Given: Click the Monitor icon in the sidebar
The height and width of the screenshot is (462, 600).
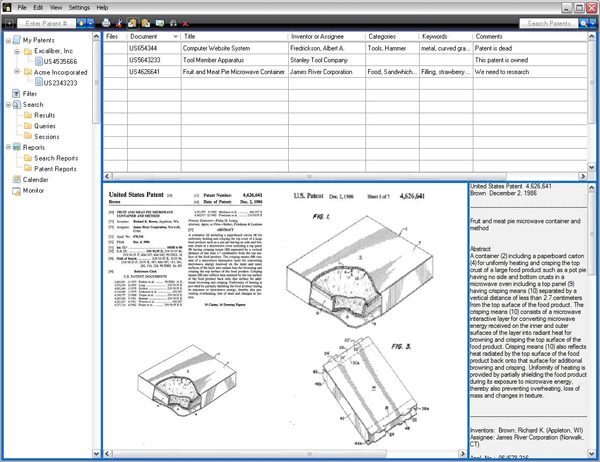Looking at the screenshot, I should 16,191.
